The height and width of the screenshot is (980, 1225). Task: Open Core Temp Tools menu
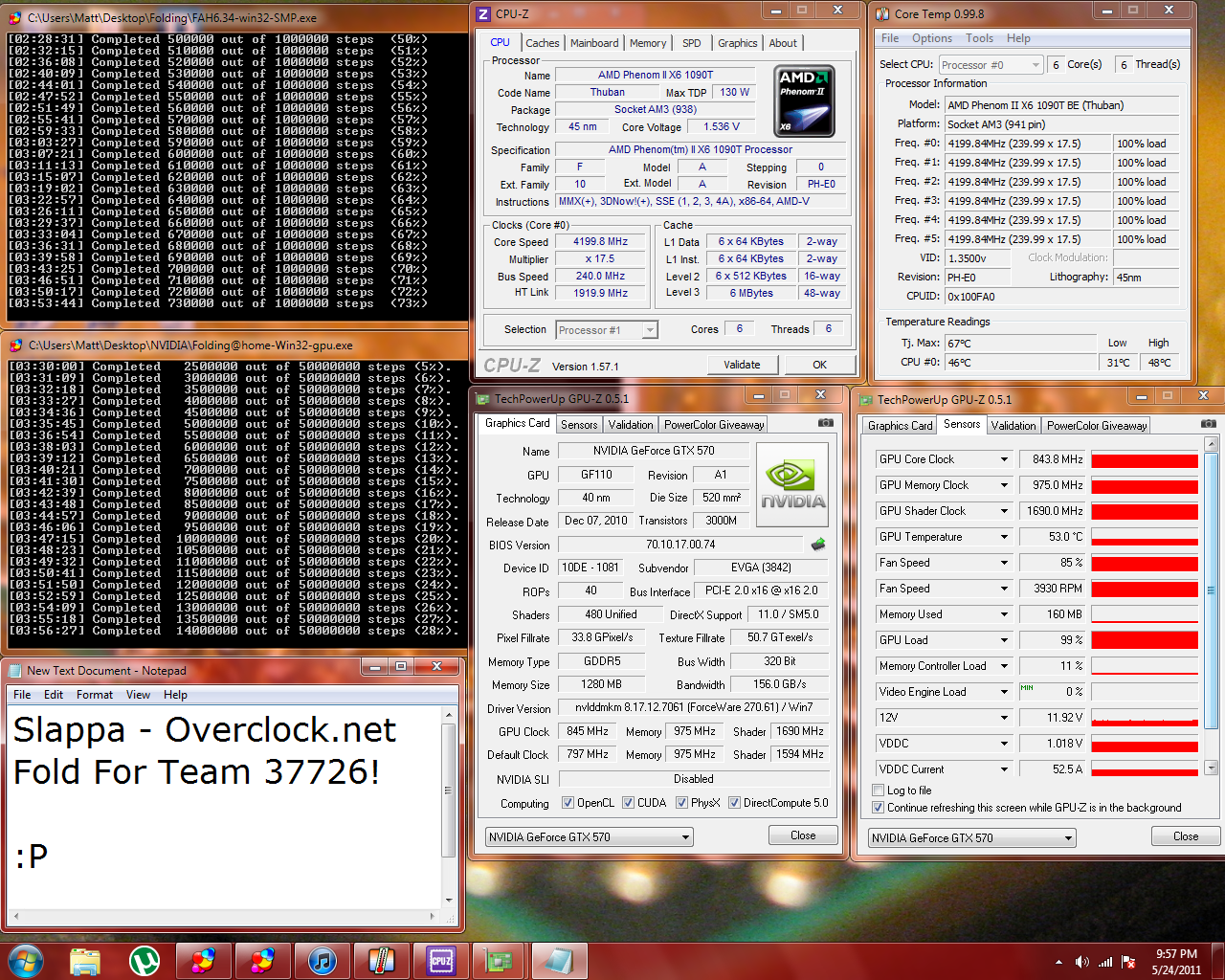979,38
